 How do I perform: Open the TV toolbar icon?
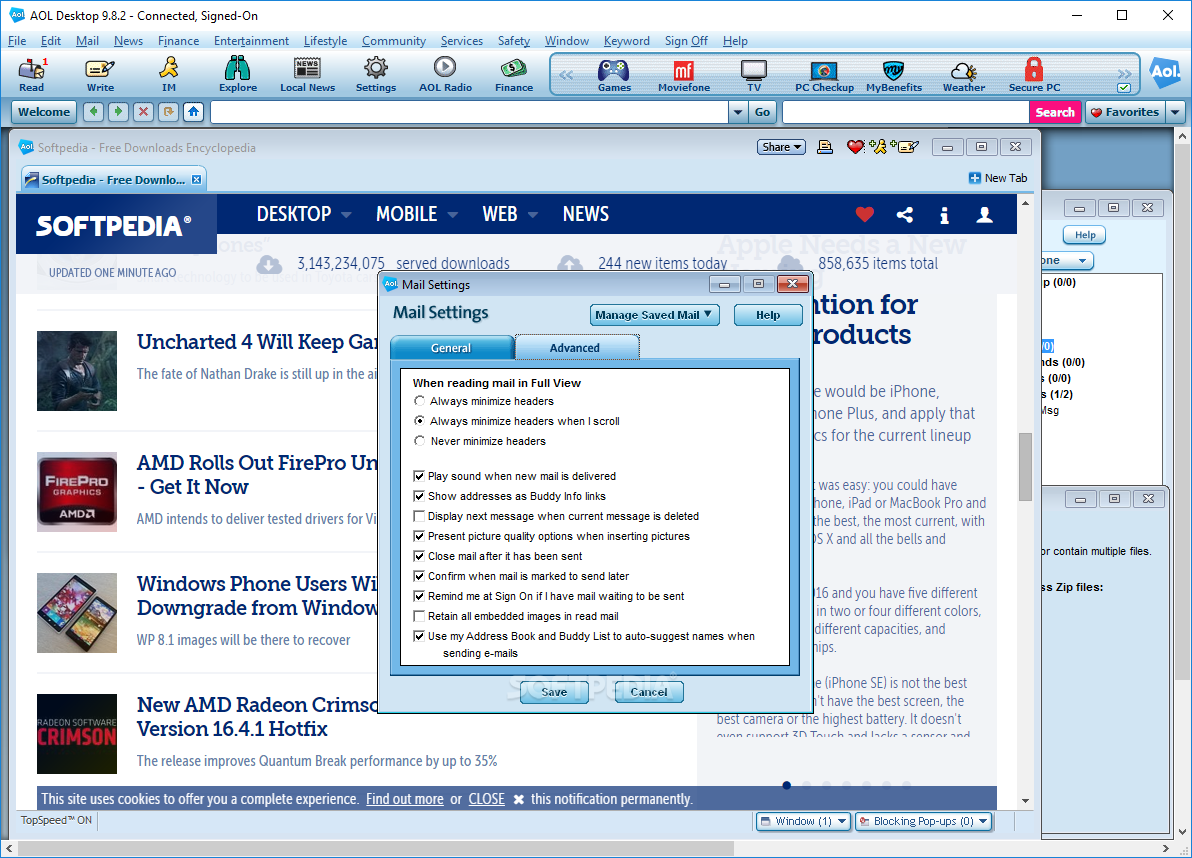753,75
